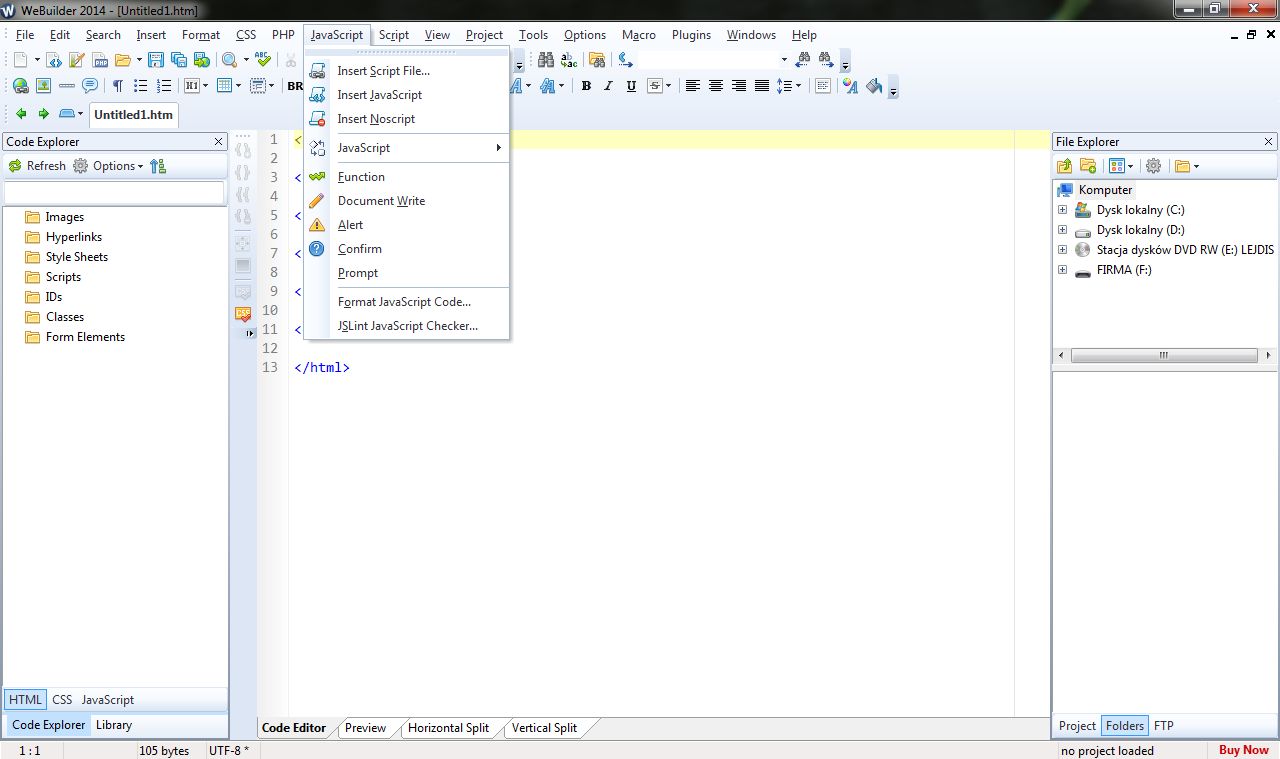Toggle Underline formatting button
This screenshot has height=759, width=1280.
(631, 86)
